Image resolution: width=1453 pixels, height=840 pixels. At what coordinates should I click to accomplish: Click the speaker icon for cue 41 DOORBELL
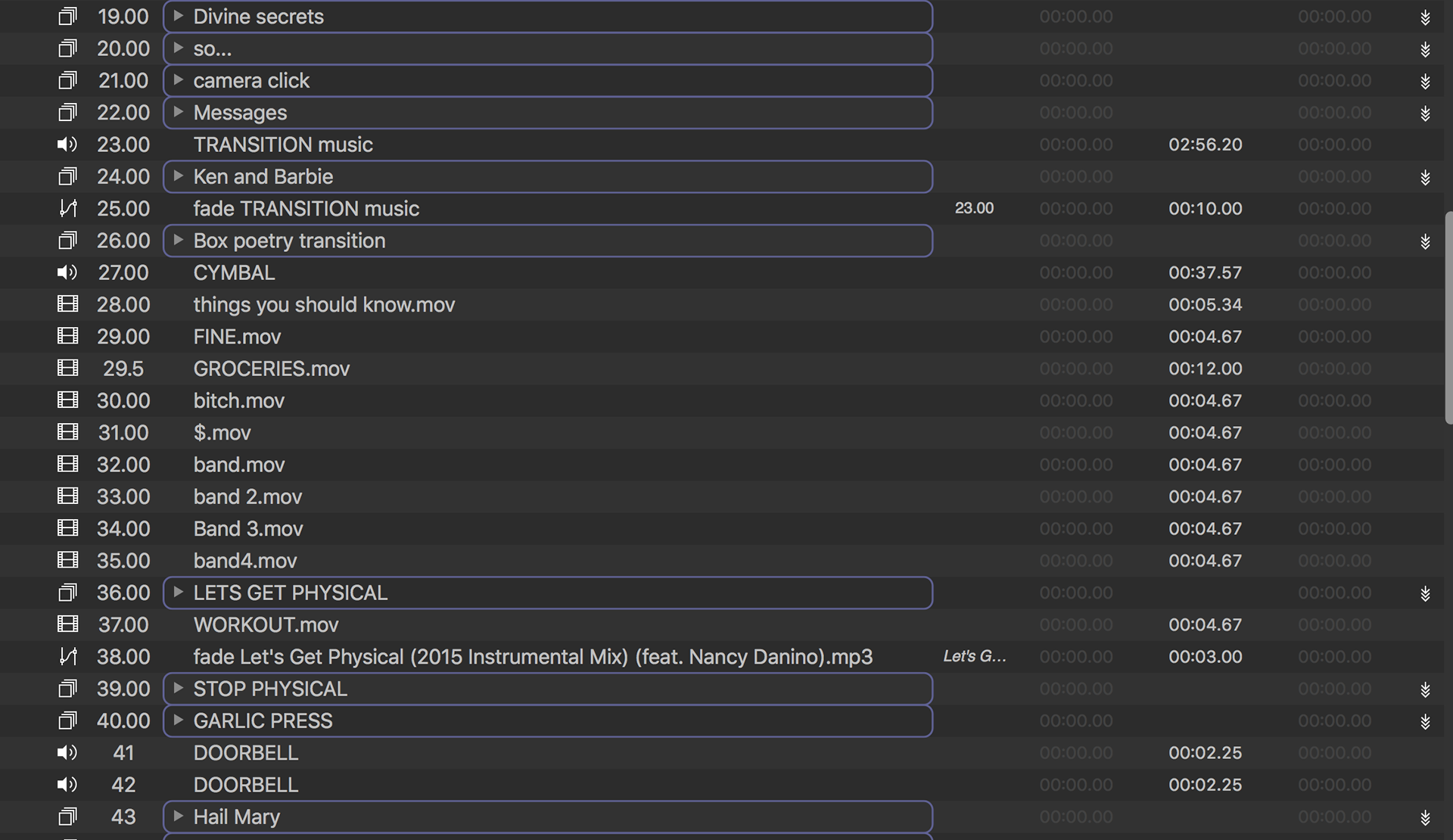click(x=67, y=752)
